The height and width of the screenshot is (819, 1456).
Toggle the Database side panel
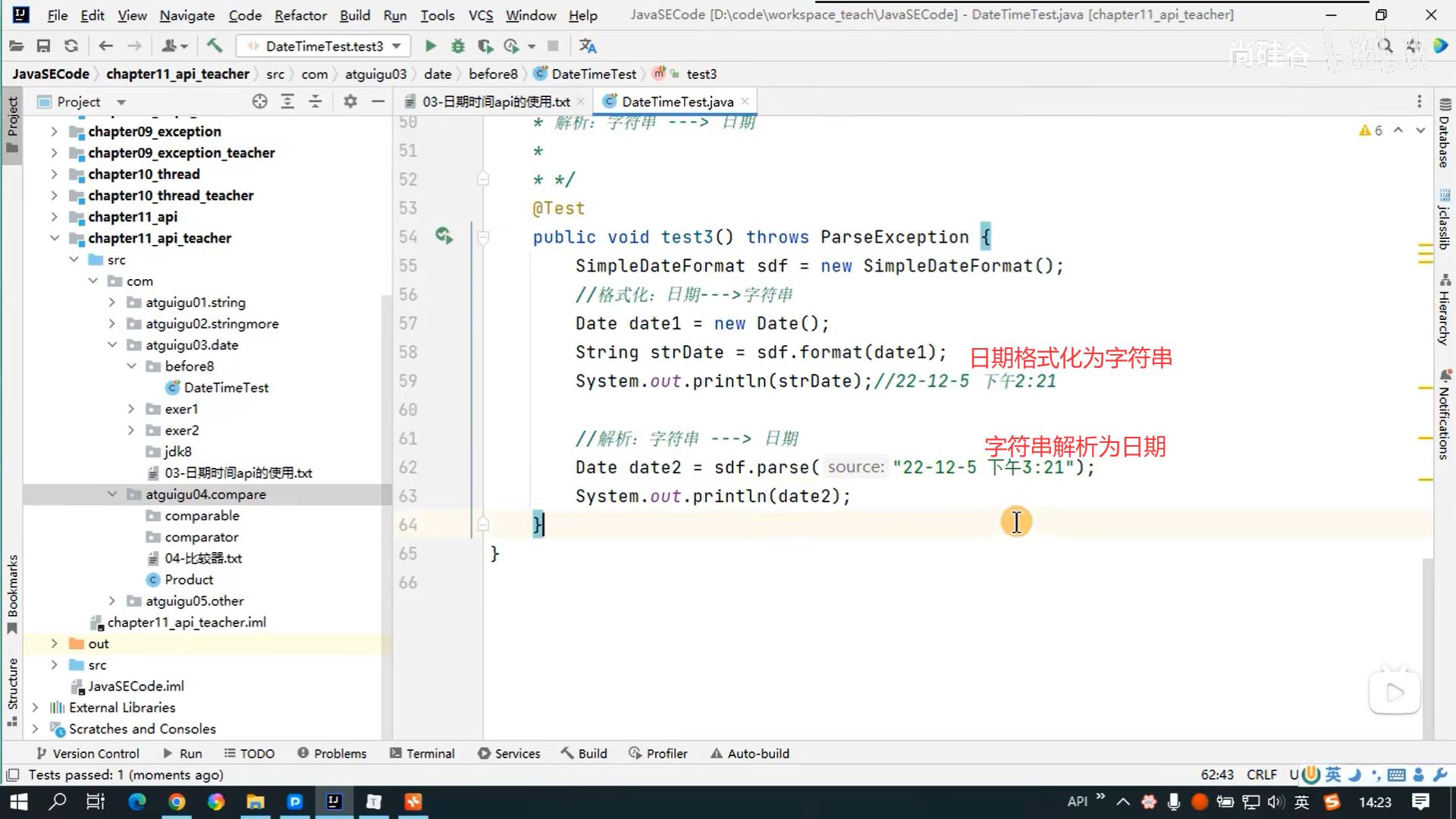click(x=1444, y=135)
